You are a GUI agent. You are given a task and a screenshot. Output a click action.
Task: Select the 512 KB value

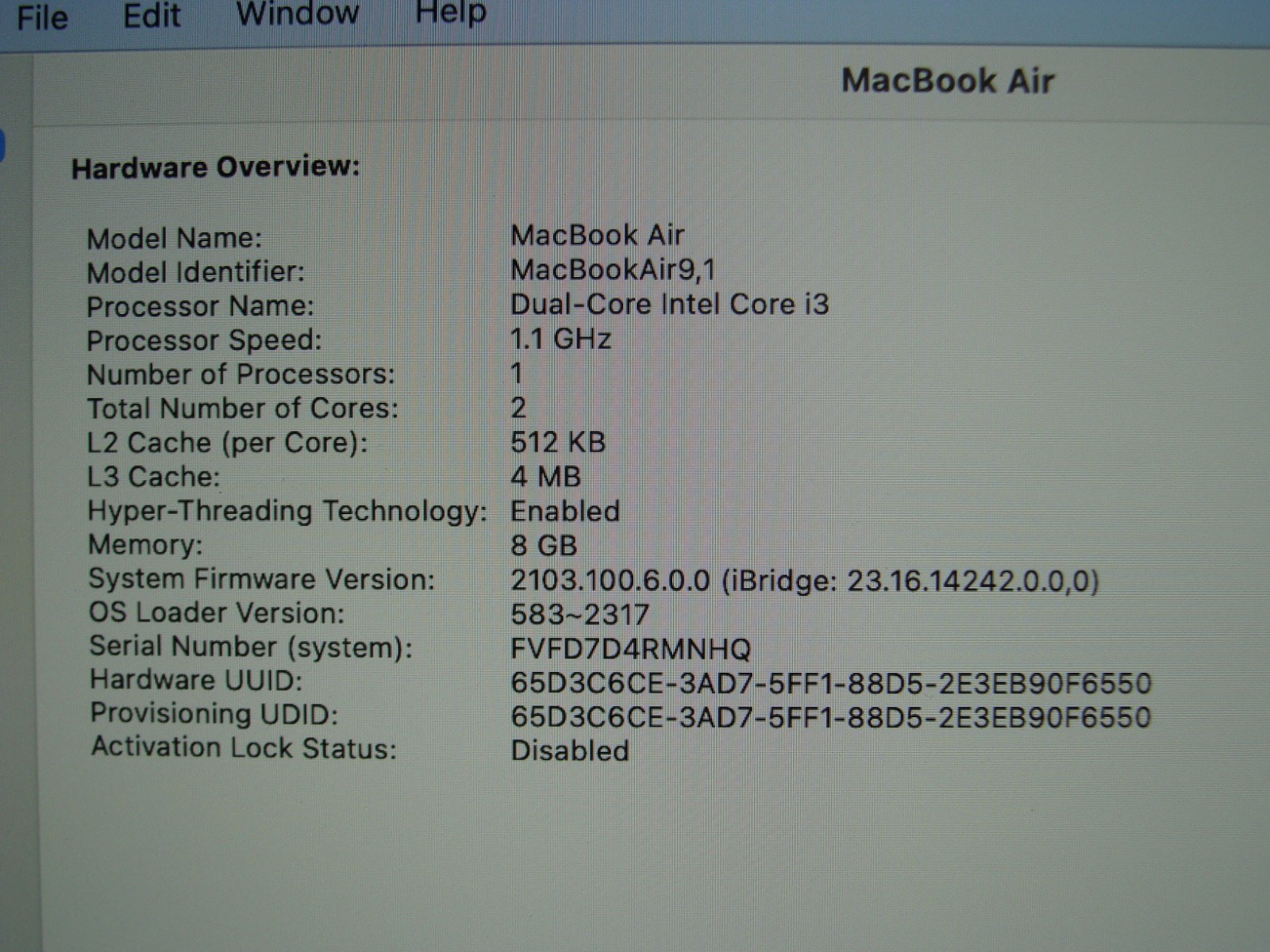[x=558, y=442]
